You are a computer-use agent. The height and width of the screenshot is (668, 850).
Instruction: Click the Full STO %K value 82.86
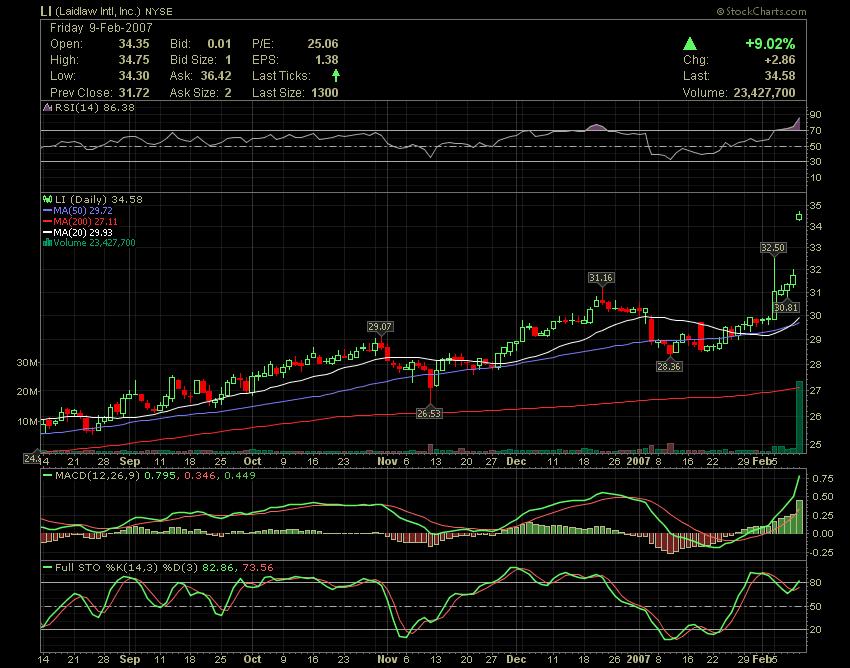coord(218,568)
